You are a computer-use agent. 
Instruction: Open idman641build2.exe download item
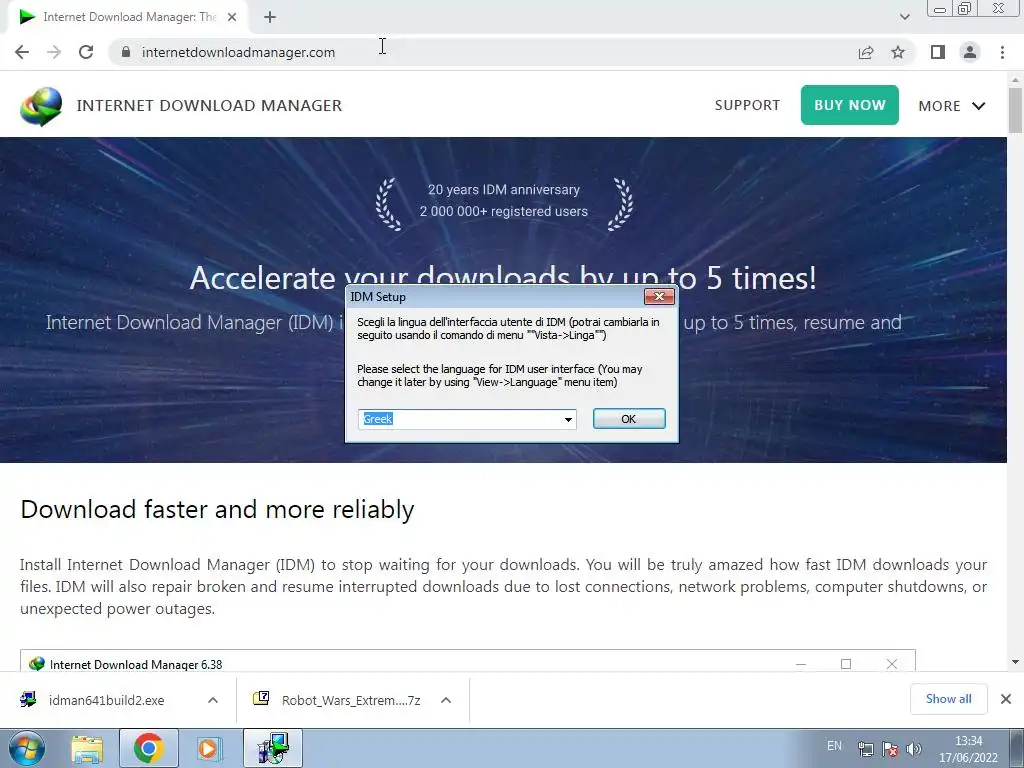[x=106, y=700]
